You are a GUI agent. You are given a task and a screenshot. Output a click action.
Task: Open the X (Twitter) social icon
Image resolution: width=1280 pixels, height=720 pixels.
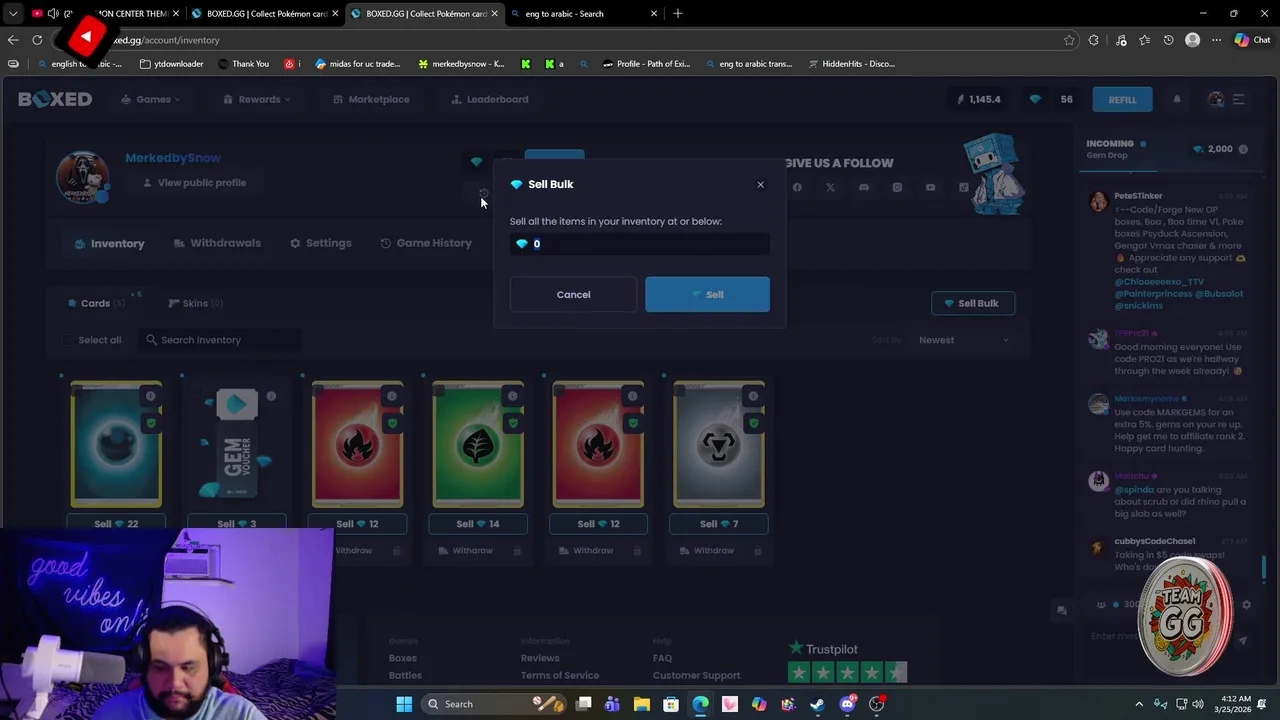(x=830, y=187)
